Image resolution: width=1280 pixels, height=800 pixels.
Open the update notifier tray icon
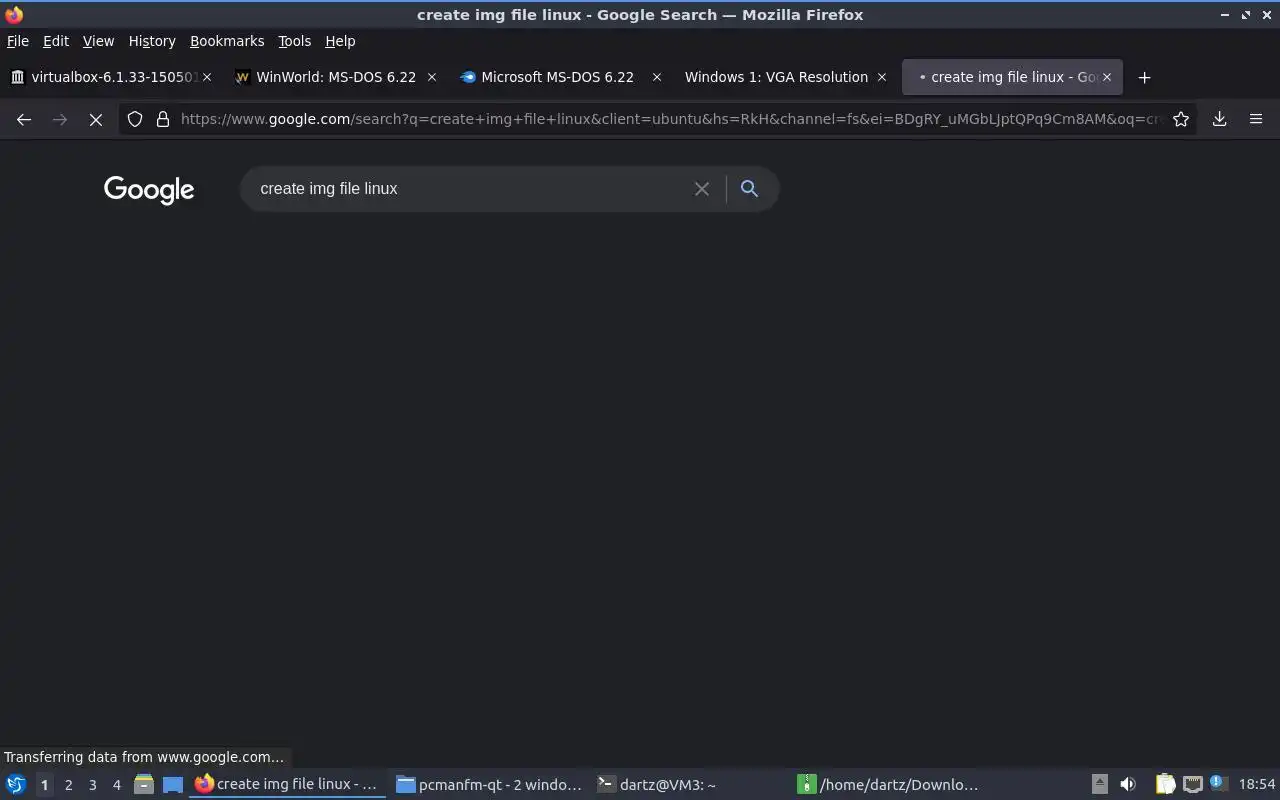(1217, 782)
